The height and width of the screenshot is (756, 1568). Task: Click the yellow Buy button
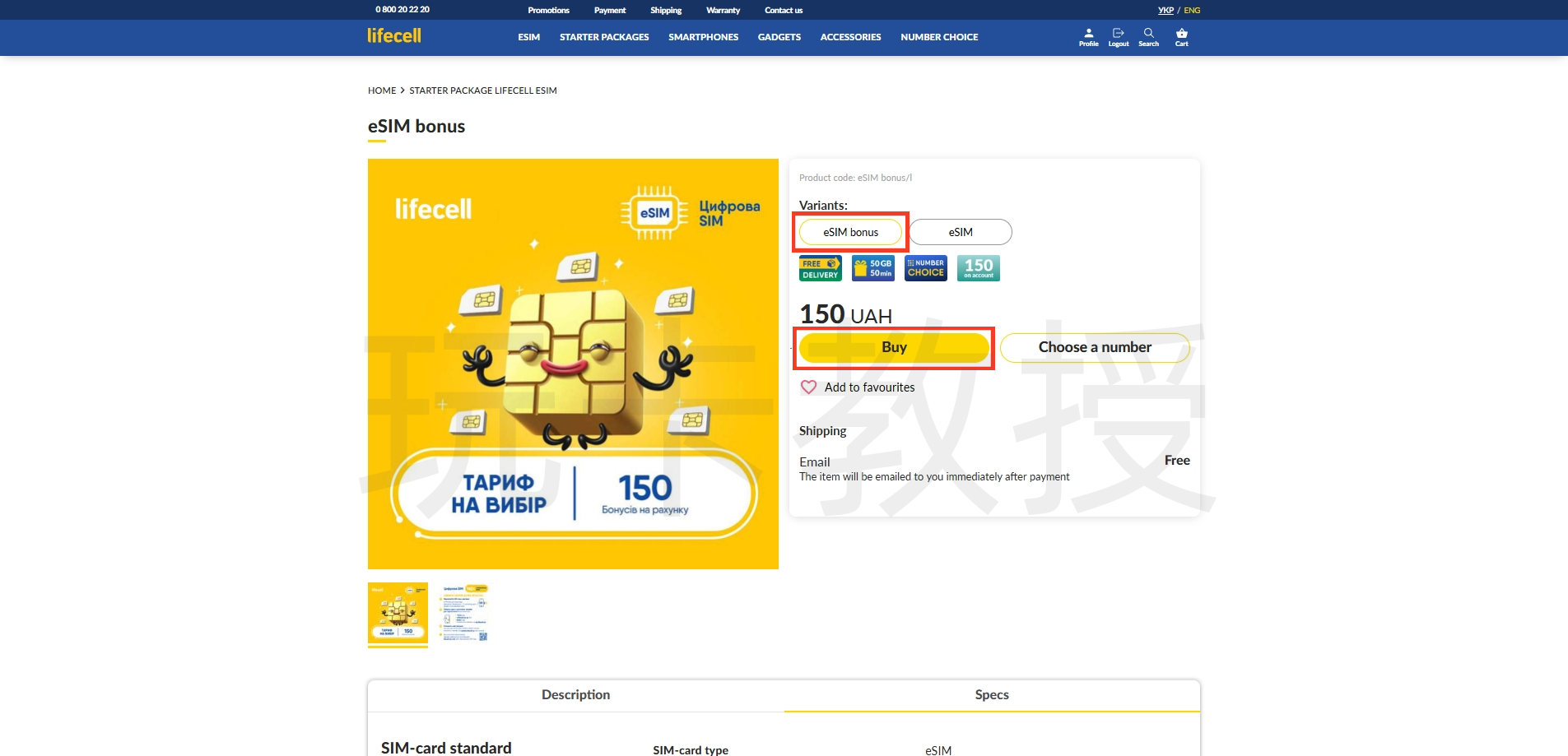(x=894, y=347)
